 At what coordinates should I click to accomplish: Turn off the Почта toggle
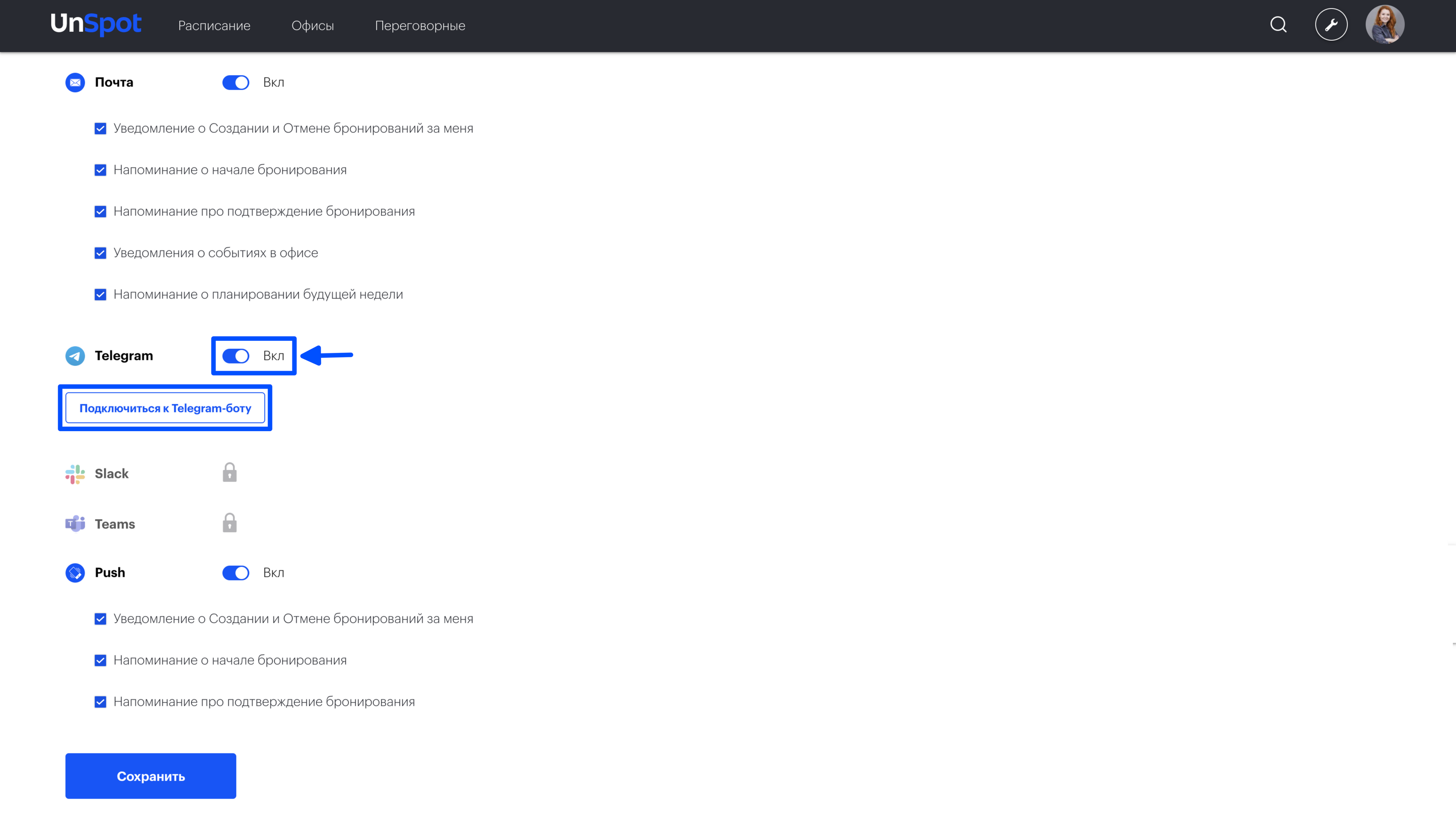[x=236, y=82]
